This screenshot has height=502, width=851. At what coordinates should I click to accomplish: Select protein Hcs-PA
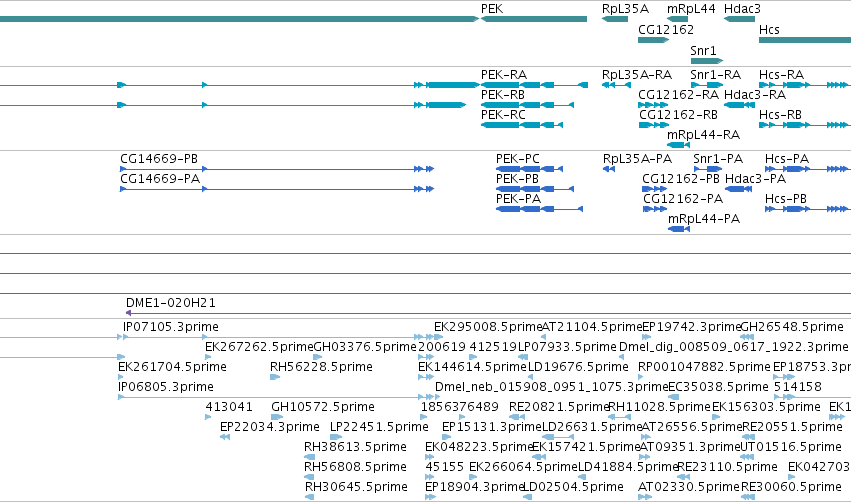pos(806,169)
